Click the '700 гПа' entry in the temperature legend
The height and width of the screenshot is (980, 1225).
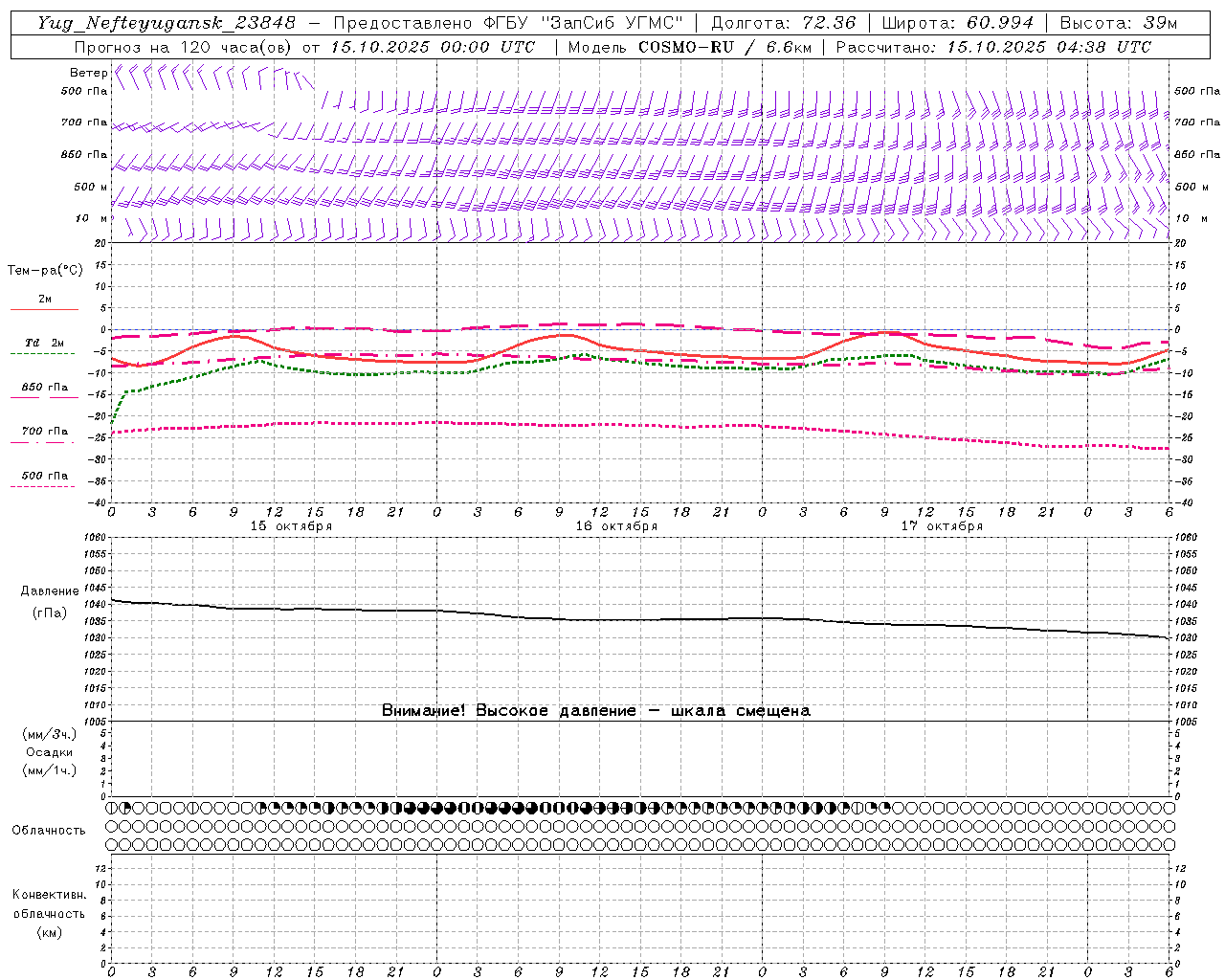click(x=45, y=432)
